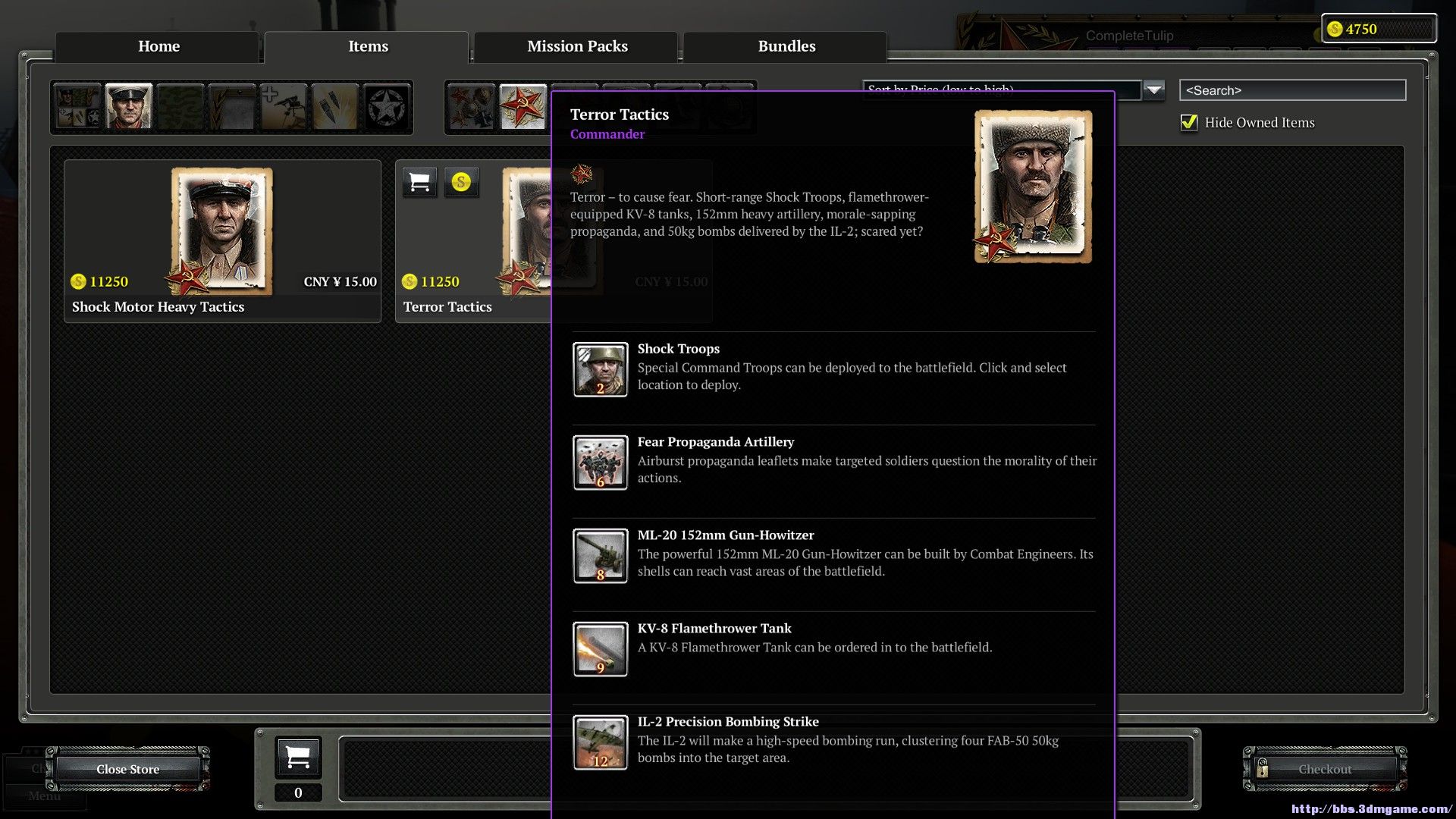Select the faceplates category filter
The width and height of the screenshot is (1456, 819).
pyautogui.click(x=231, y=107)
